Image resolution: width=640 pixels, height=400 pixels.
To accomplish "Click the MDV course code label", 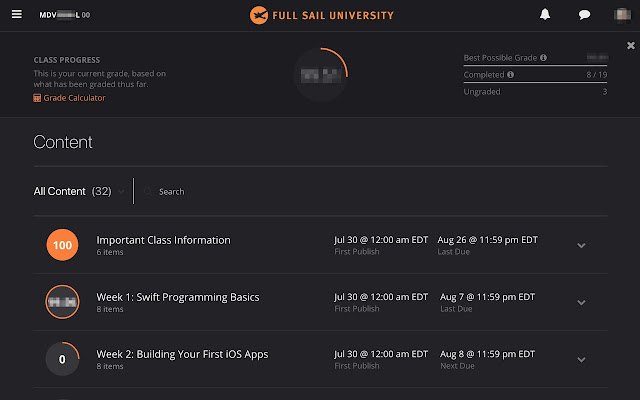I will [x=64, y=15].
